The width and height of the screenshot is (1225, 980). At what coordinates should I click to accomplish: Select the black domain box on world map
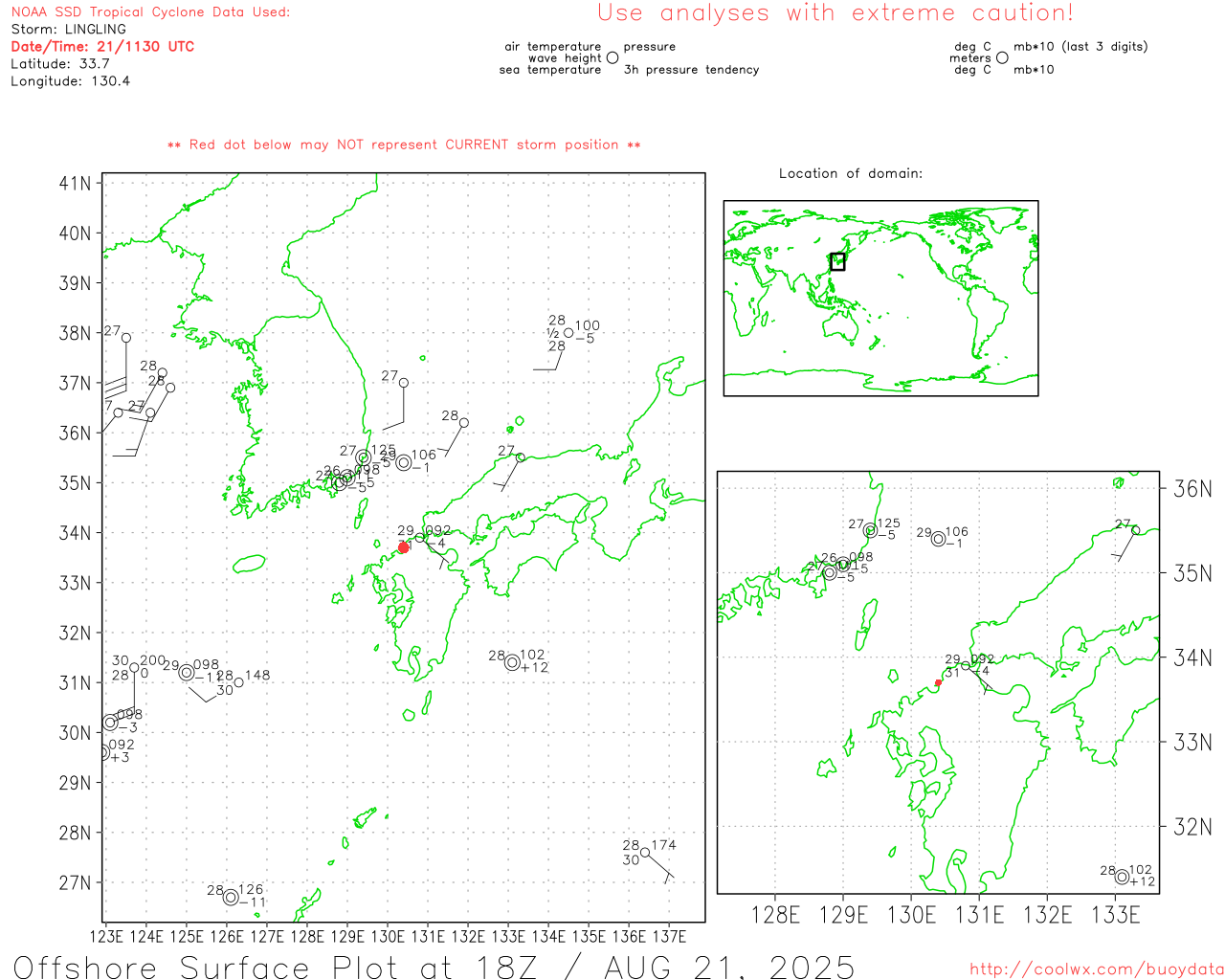tap(837, 261)
